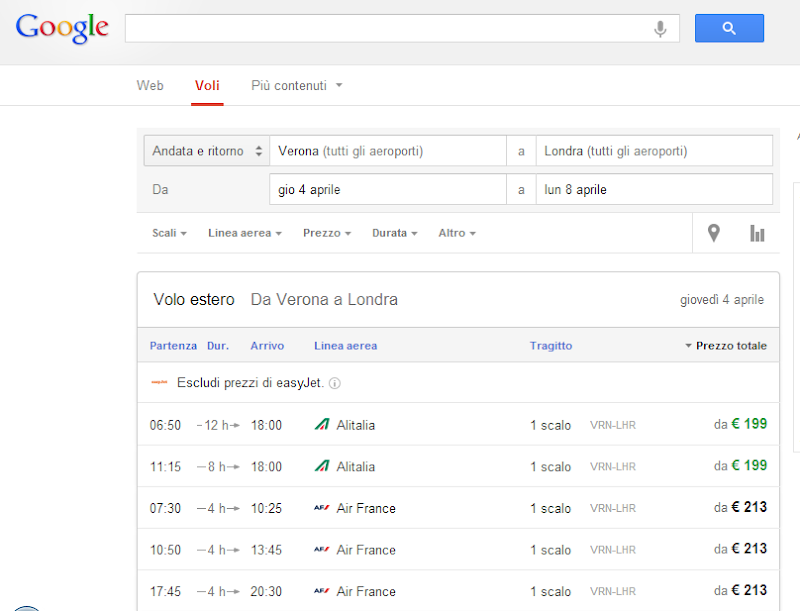Click Alitalia logo on 06:50 flight

click(x=322, y=425)
